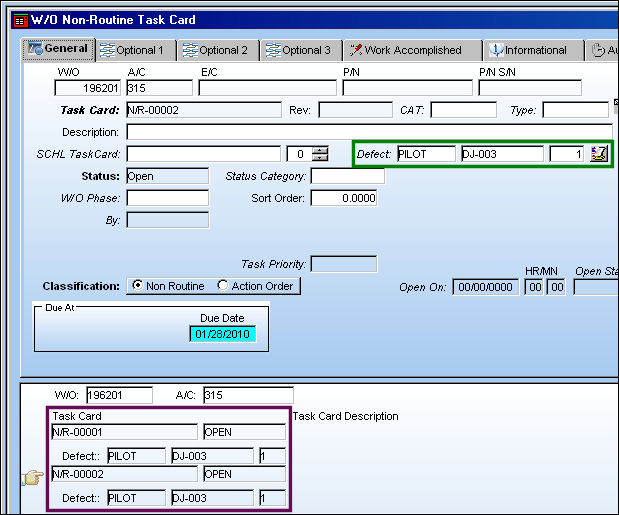This screenshot has width=619, height=515.
Task: Switch to the General tab
Action: pyautogui.click(x=58, y=49)
